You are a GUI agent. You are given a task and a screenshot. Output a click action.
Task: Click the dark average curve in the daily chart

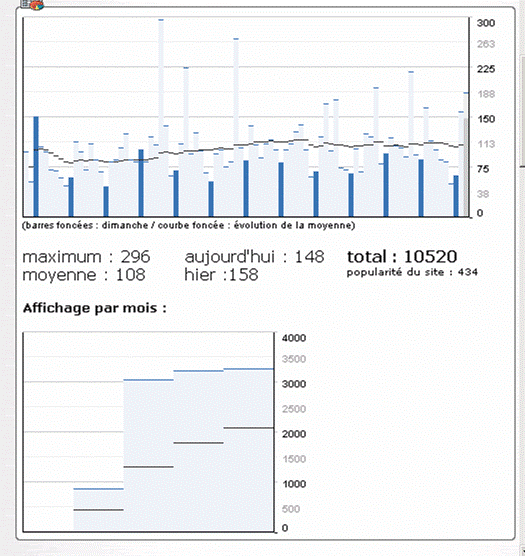pos(248,144)
